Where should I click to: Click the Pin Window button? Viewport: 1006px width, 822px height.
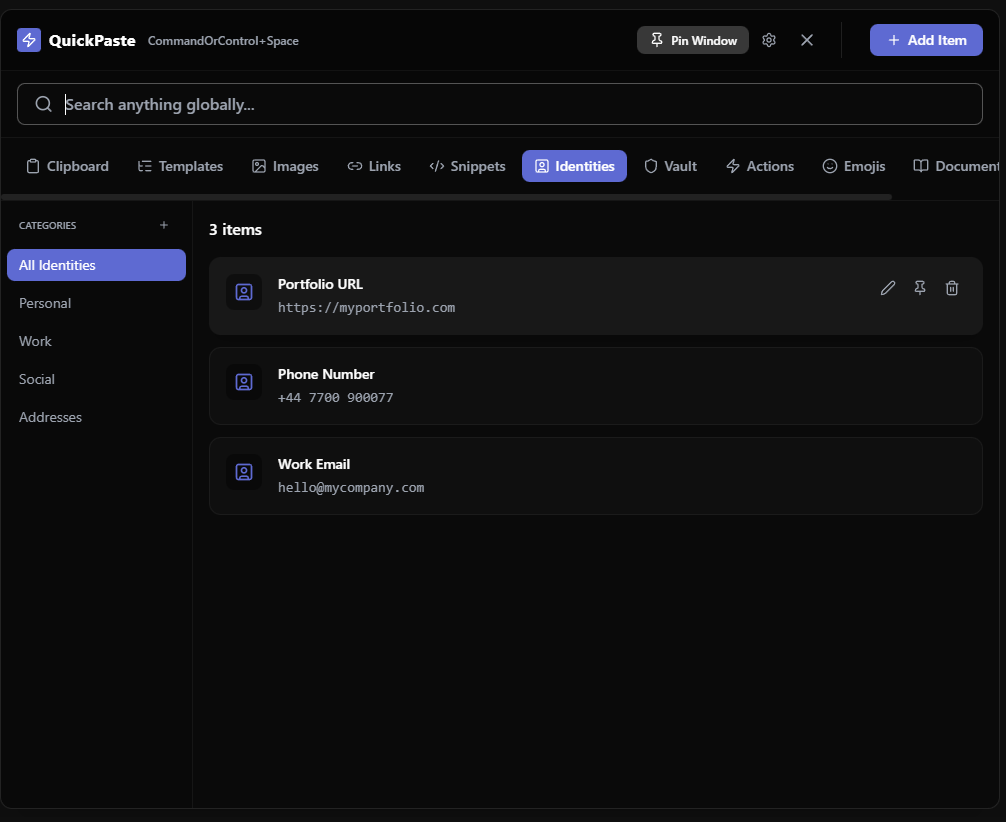pos(692,40)
